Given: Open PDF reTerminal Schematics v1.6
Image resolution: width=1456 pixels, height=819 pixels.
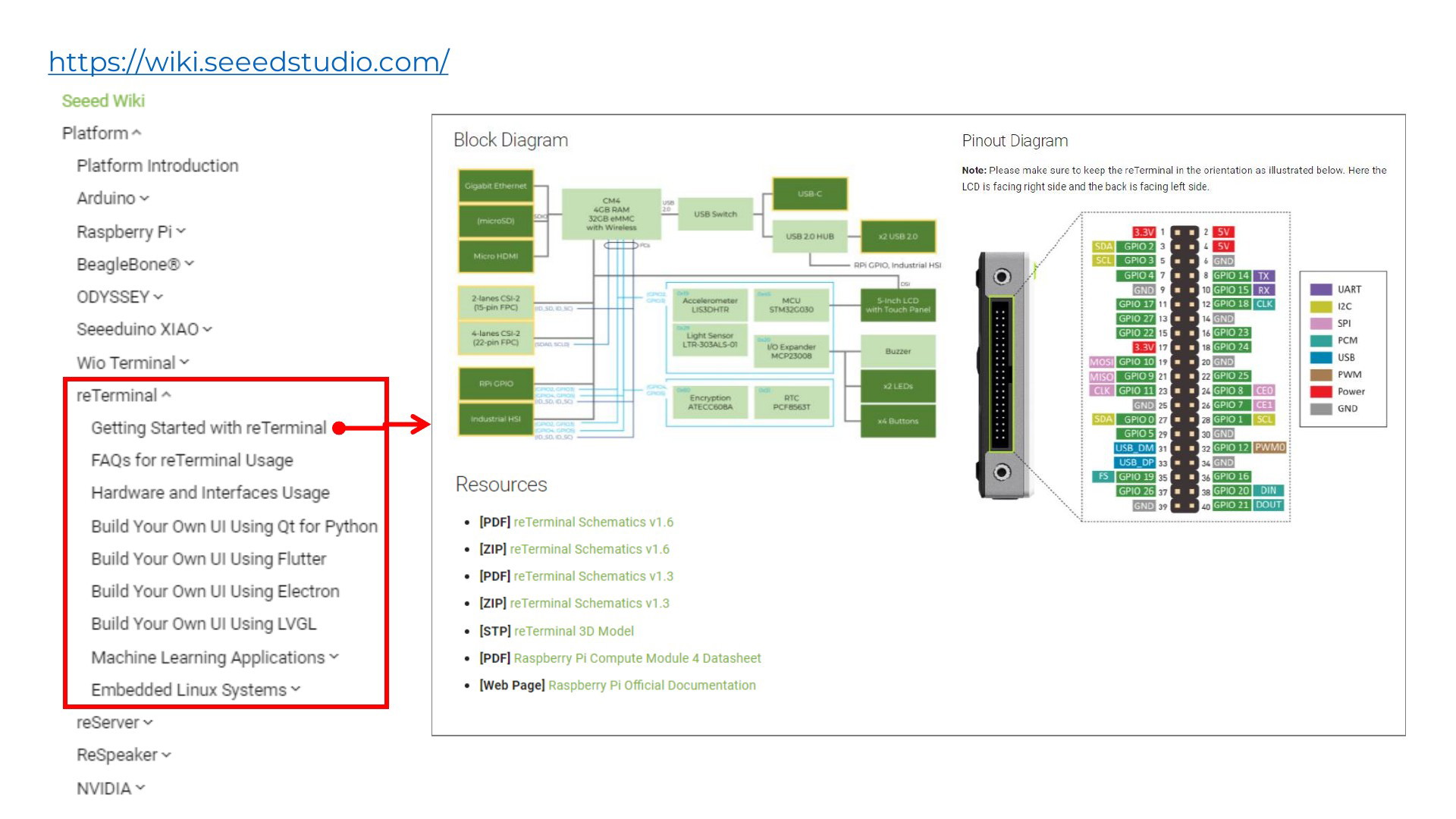Looking at the screenshot, I should coord(593,522).
